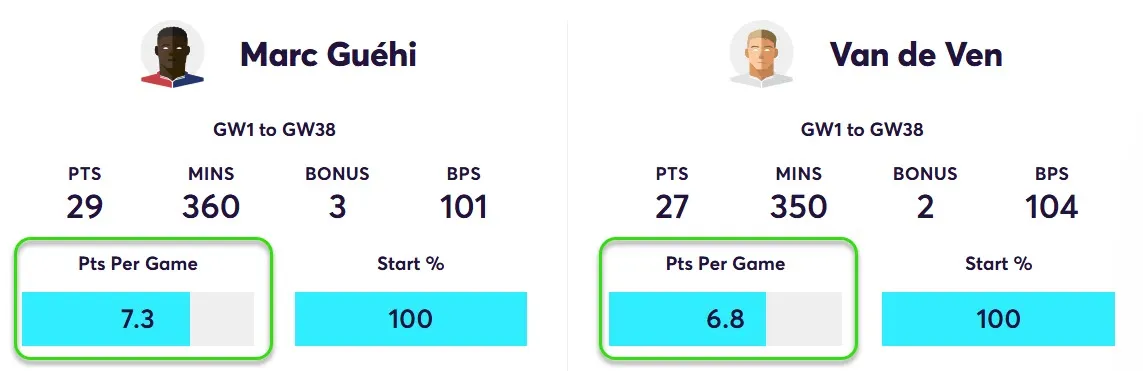The width and height of the screenshot is (1143, 371).
Task: Click Start % label in Van de Ven card
Action: coord(998,264)
